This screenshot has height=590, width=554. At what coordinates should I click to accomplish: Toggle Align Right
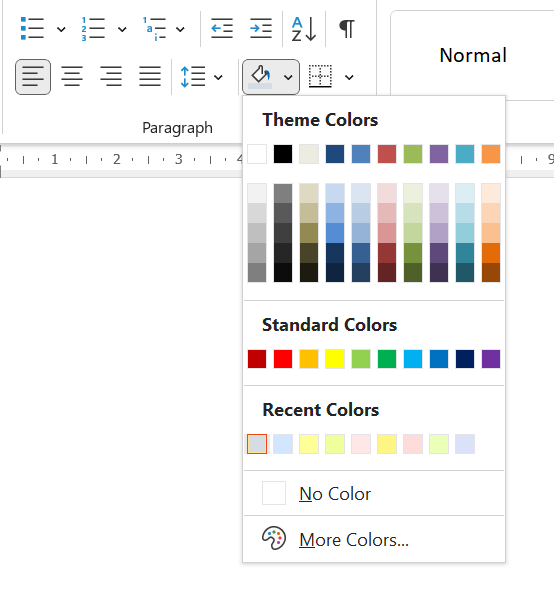pos(111,76)
